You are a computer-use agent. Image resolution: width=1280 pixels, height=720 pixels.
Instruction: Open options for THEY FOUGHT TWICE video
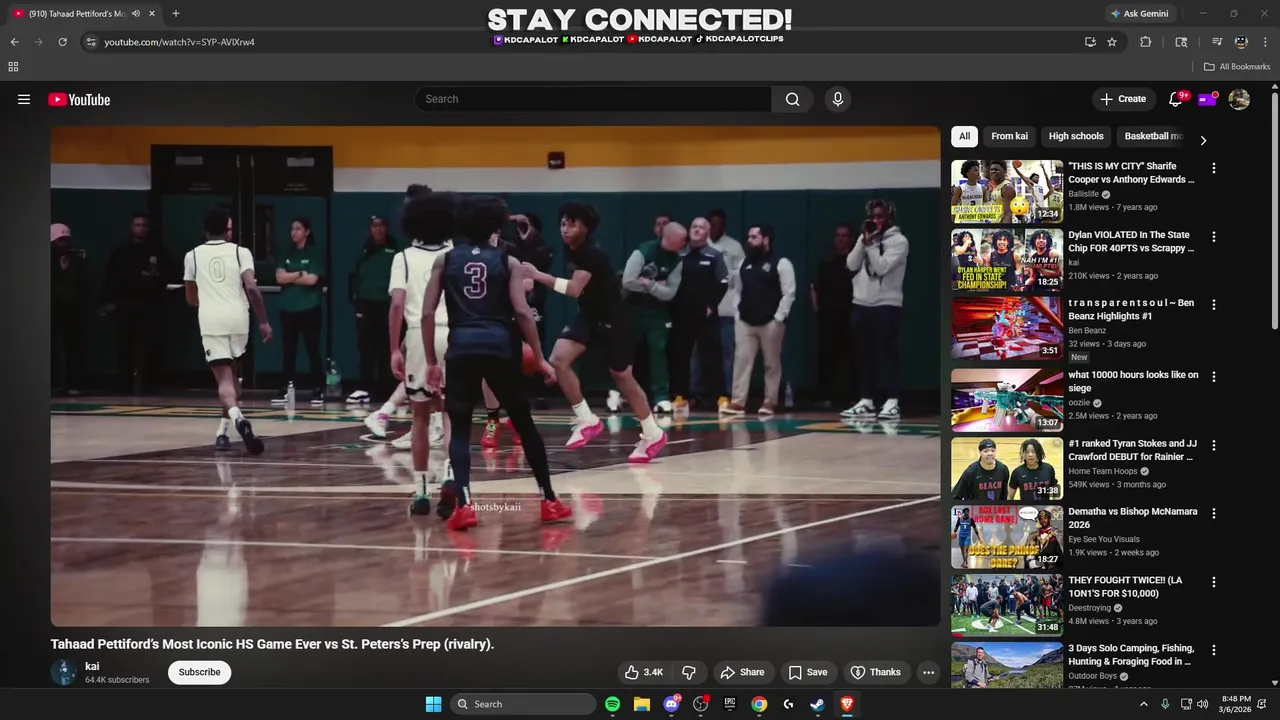pos(1214,582)
